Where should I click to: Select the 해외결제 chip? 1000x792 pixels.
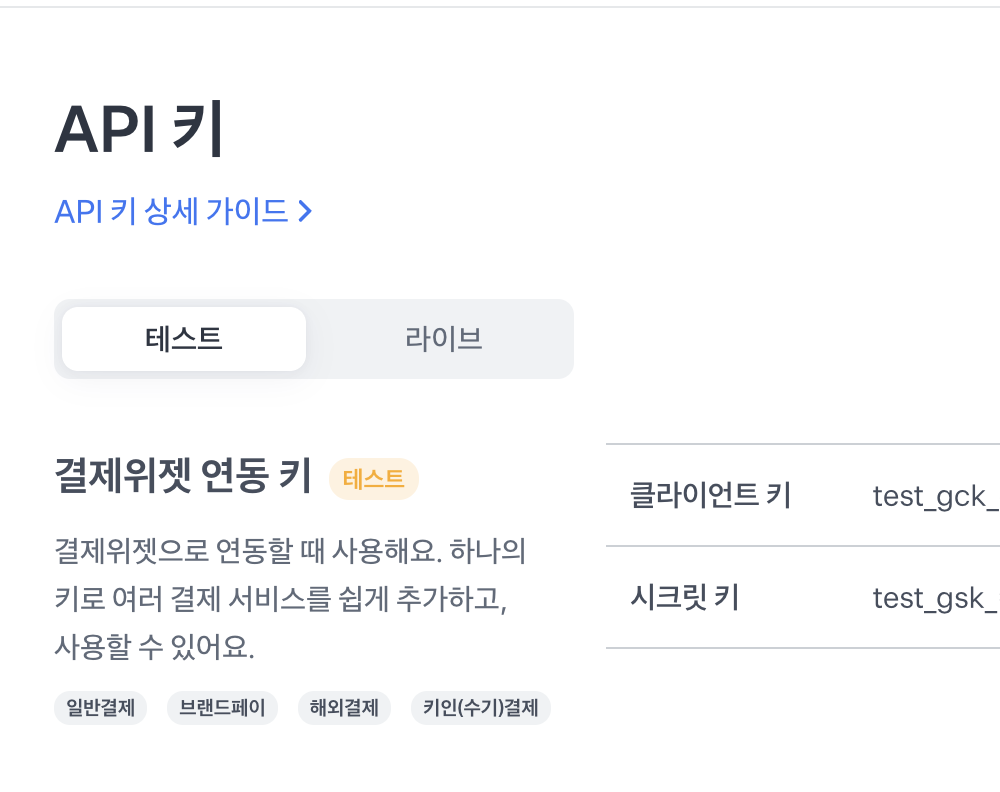pyautogui.click(x=344, y=708)
